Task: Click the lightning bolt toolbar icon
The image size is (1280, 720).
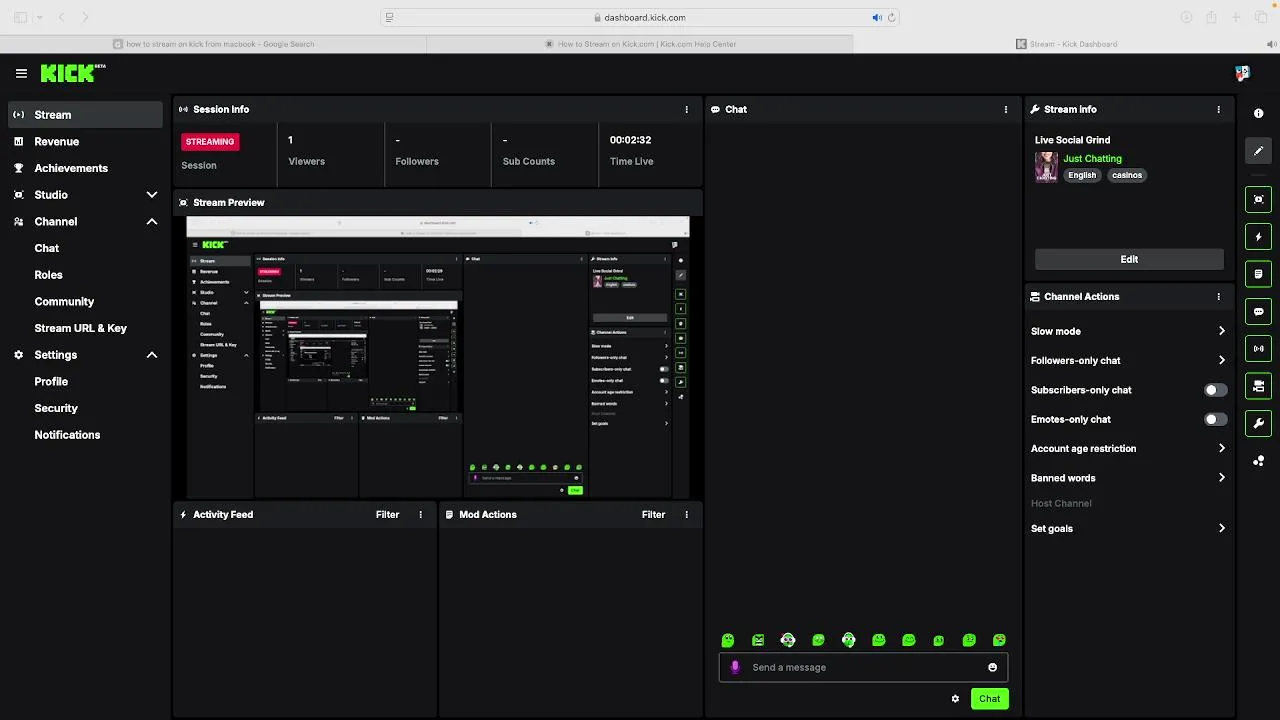Action: (1259, 237)
